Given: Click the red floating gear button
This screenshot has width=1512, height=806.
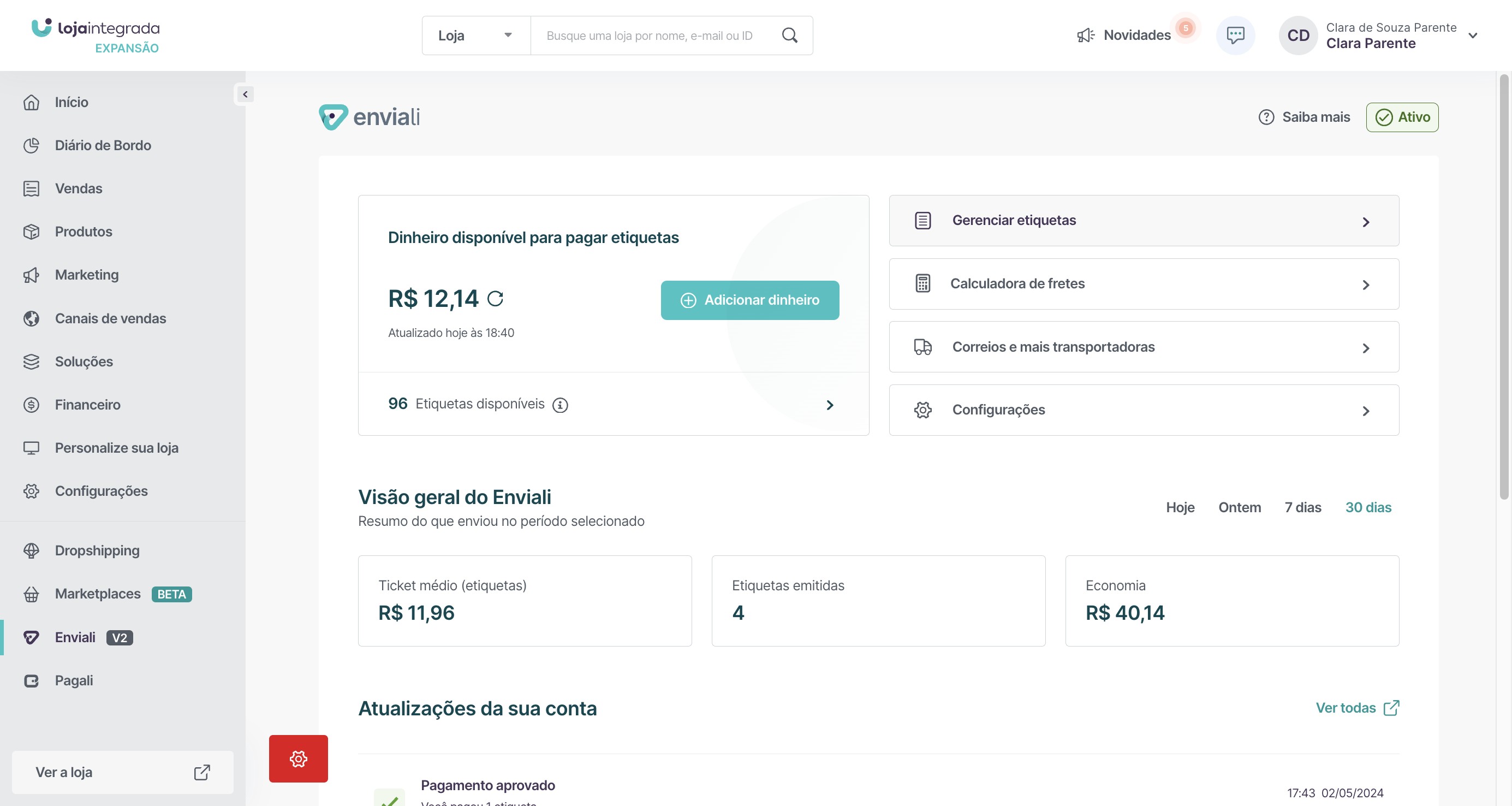Looking at the screenshot, I should [298, 758].
